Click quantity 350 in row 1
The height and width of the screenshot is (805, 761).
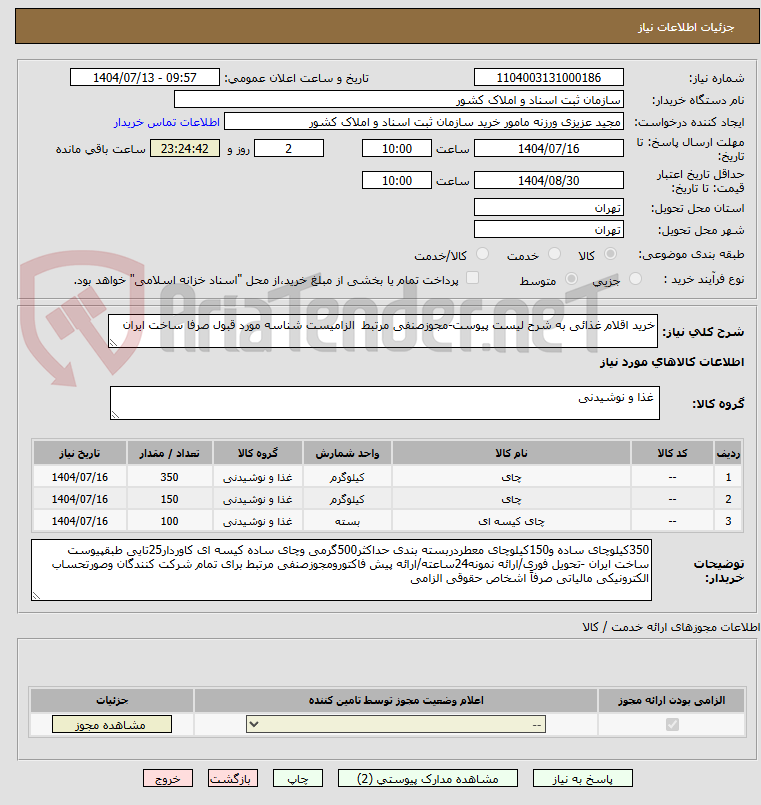coord(169,477)
